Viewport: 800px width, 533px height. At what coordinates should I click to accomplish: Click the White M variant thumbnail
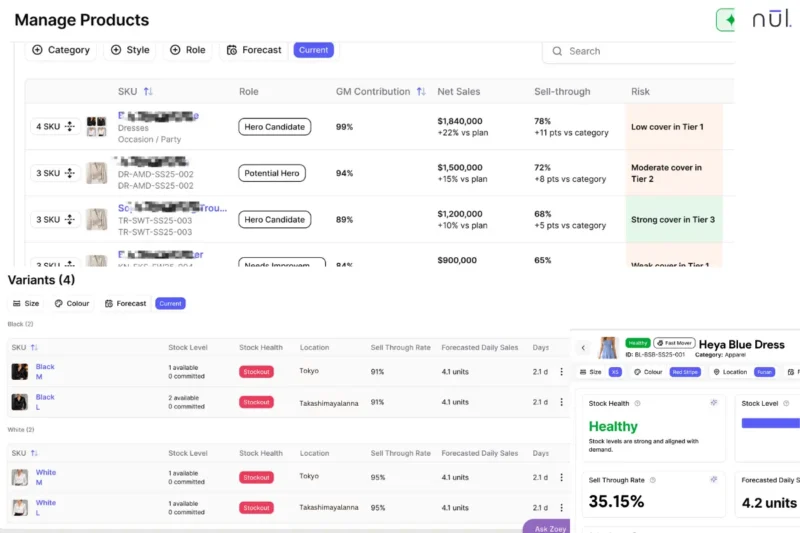click(x=20, y=477)
